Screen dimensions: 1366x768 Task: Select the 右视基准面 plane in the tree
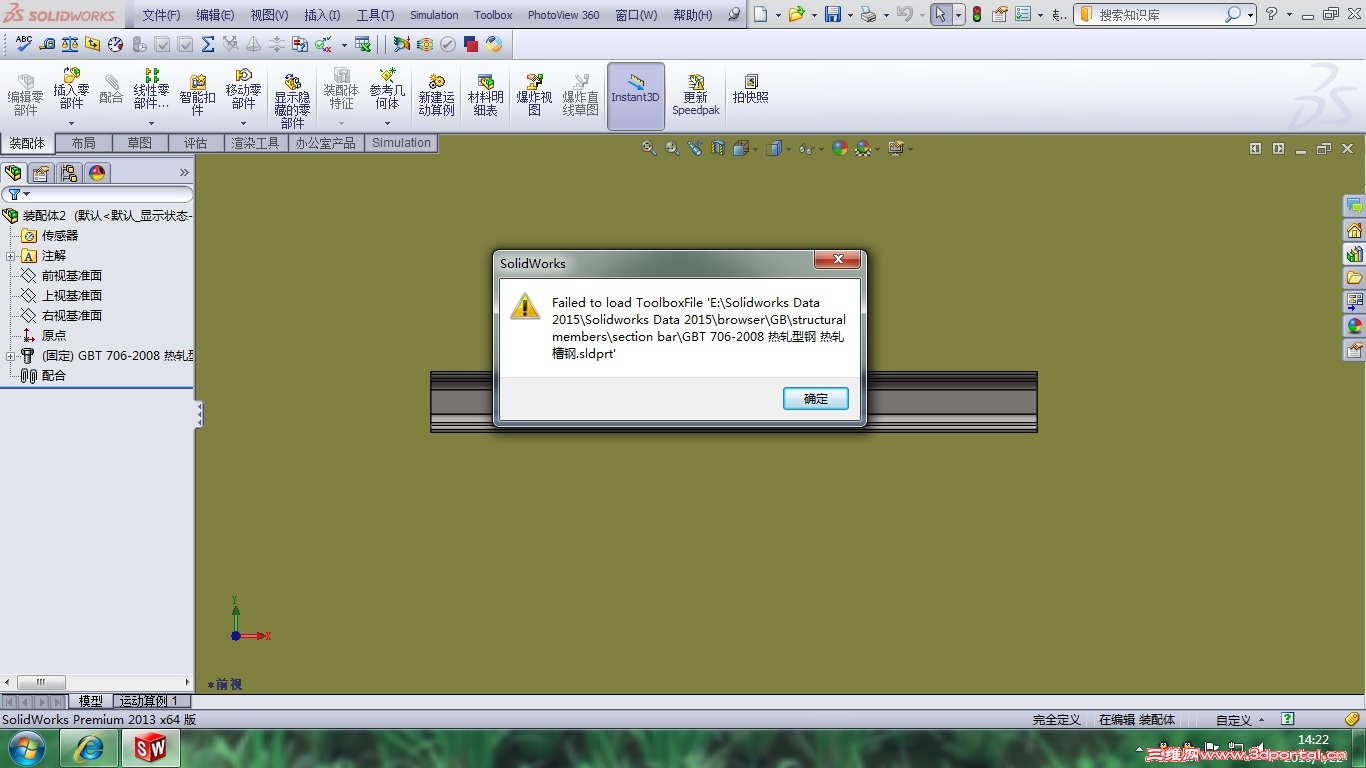(71, 316)
